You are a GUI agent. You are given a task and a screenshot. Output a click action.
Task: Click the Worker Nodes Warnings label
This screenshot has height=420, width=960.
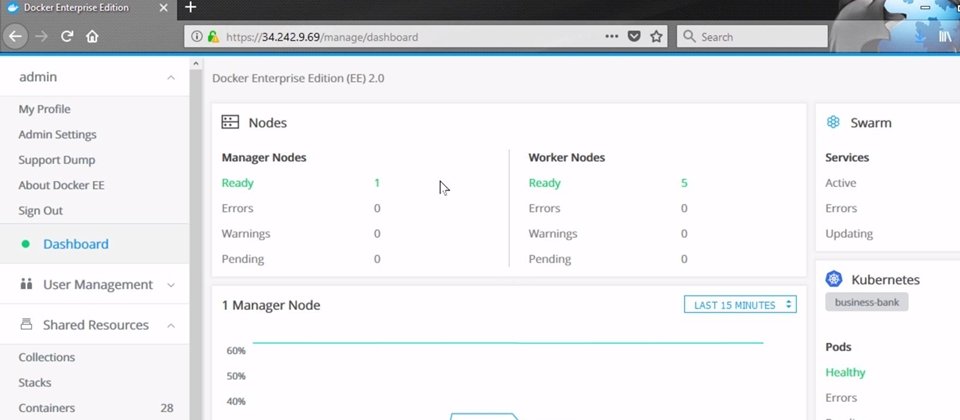pyautogui.click(x=553, y=233)
